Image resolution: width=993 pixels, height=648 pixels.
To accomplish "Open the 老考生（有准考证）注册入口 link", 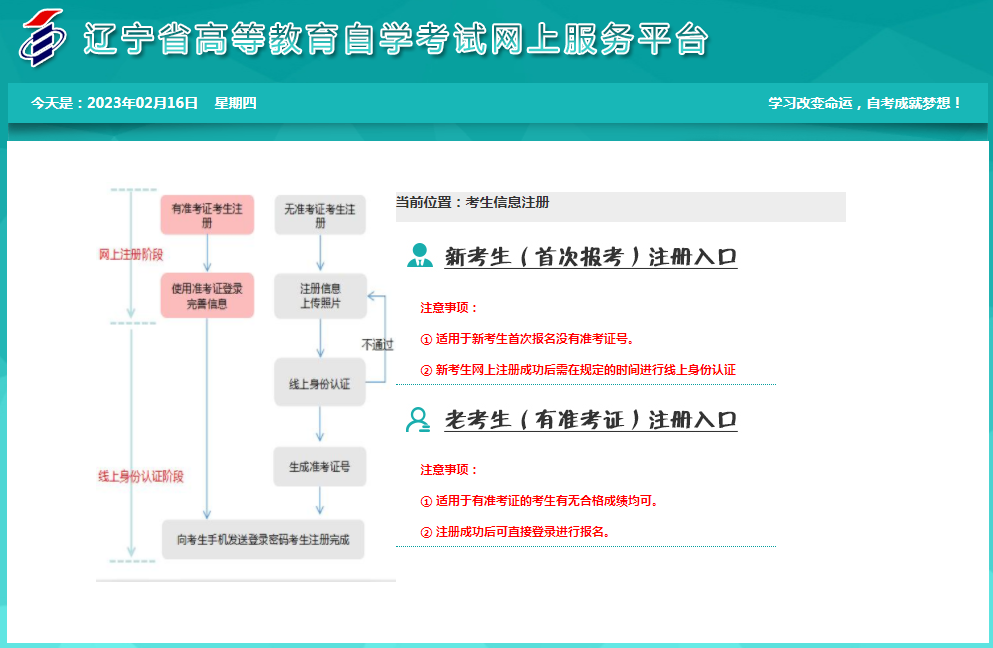I will click(590, 420).
